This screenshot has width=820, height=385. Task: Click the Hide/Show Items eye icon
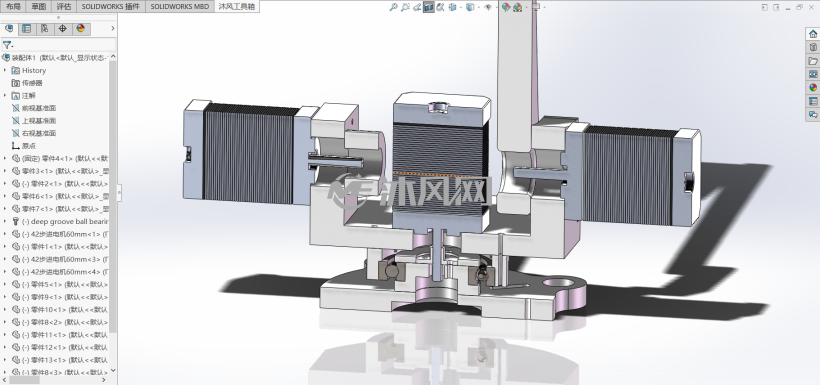coord(487,7)
